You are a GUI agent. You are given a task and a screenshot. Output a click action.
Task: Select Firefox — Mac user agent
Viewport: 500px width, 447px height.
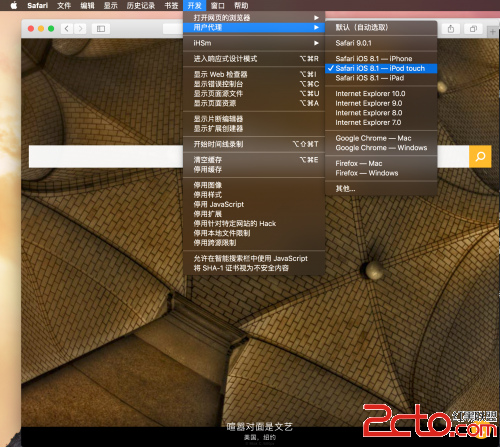pyautogui.click(x=381, y=163)
